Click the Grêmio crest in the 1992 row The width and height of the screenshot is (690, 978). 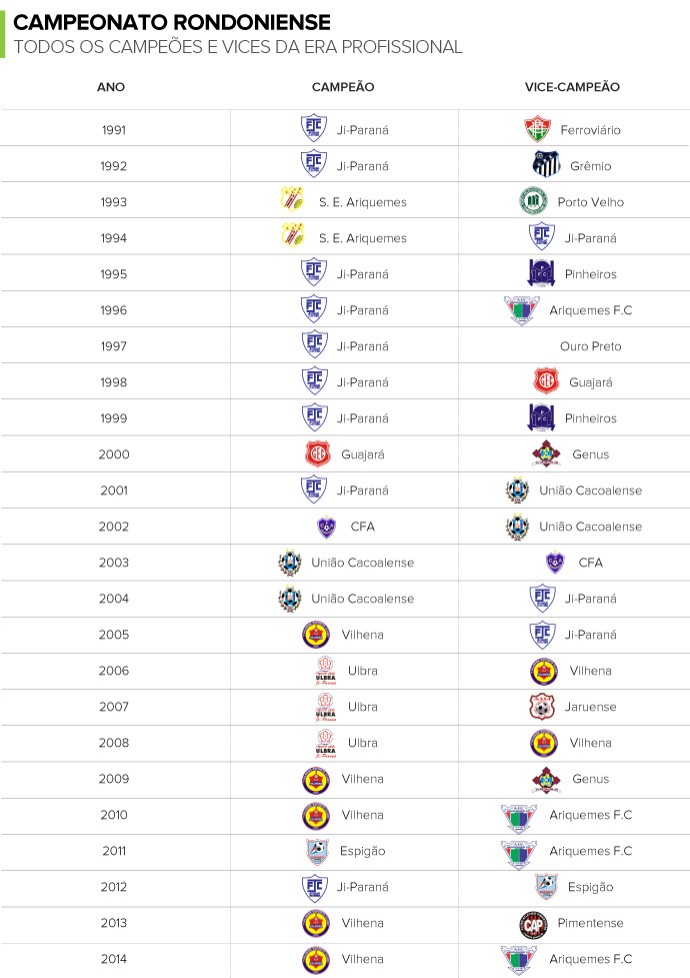pos(546,165)
